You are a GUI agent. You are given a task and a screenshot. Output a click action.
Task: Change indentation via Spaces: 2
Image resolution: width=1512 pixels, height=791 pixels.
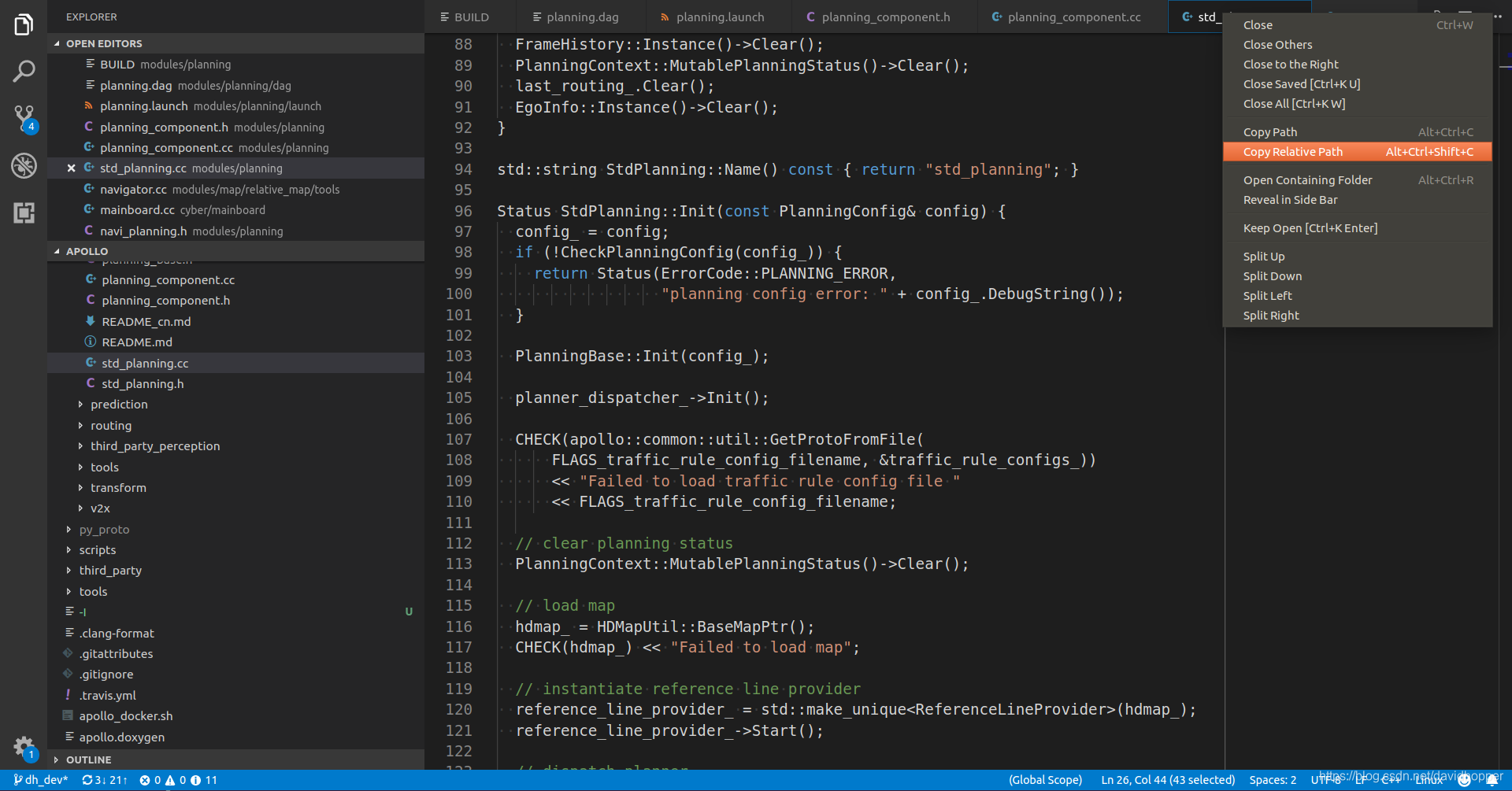tap(1272, 780)
